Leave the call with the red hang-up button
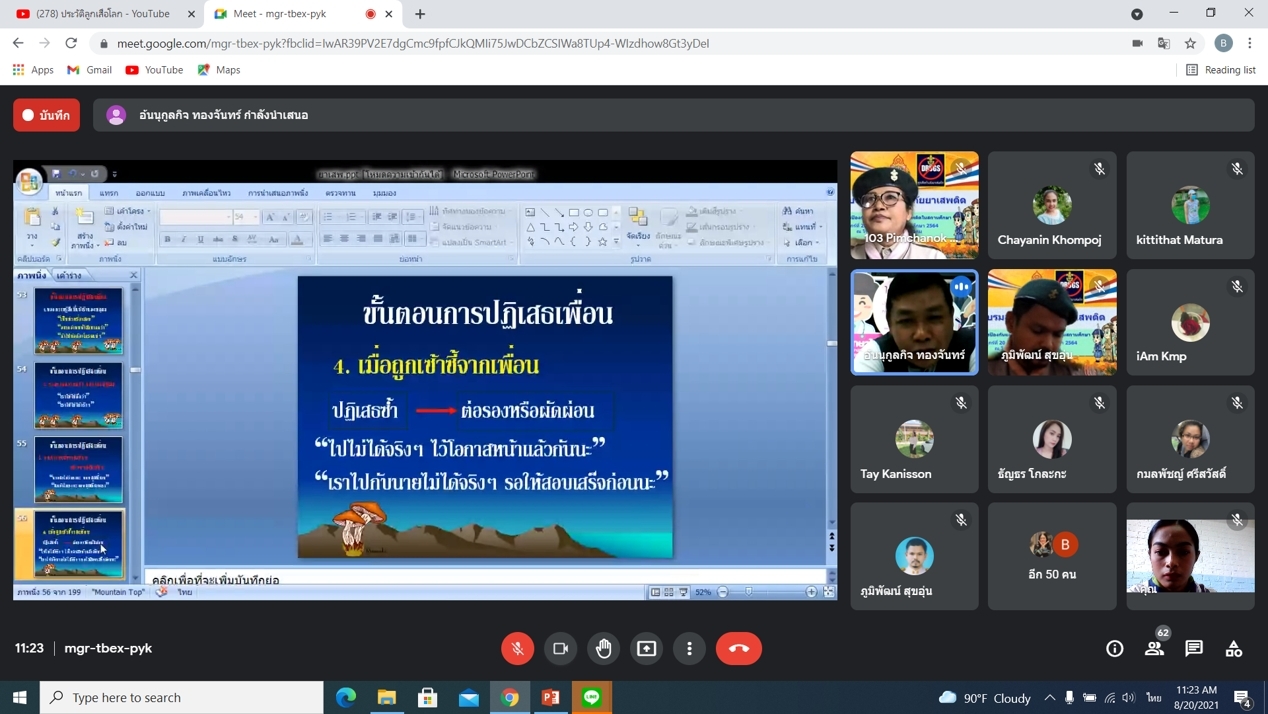 point(739,648)
